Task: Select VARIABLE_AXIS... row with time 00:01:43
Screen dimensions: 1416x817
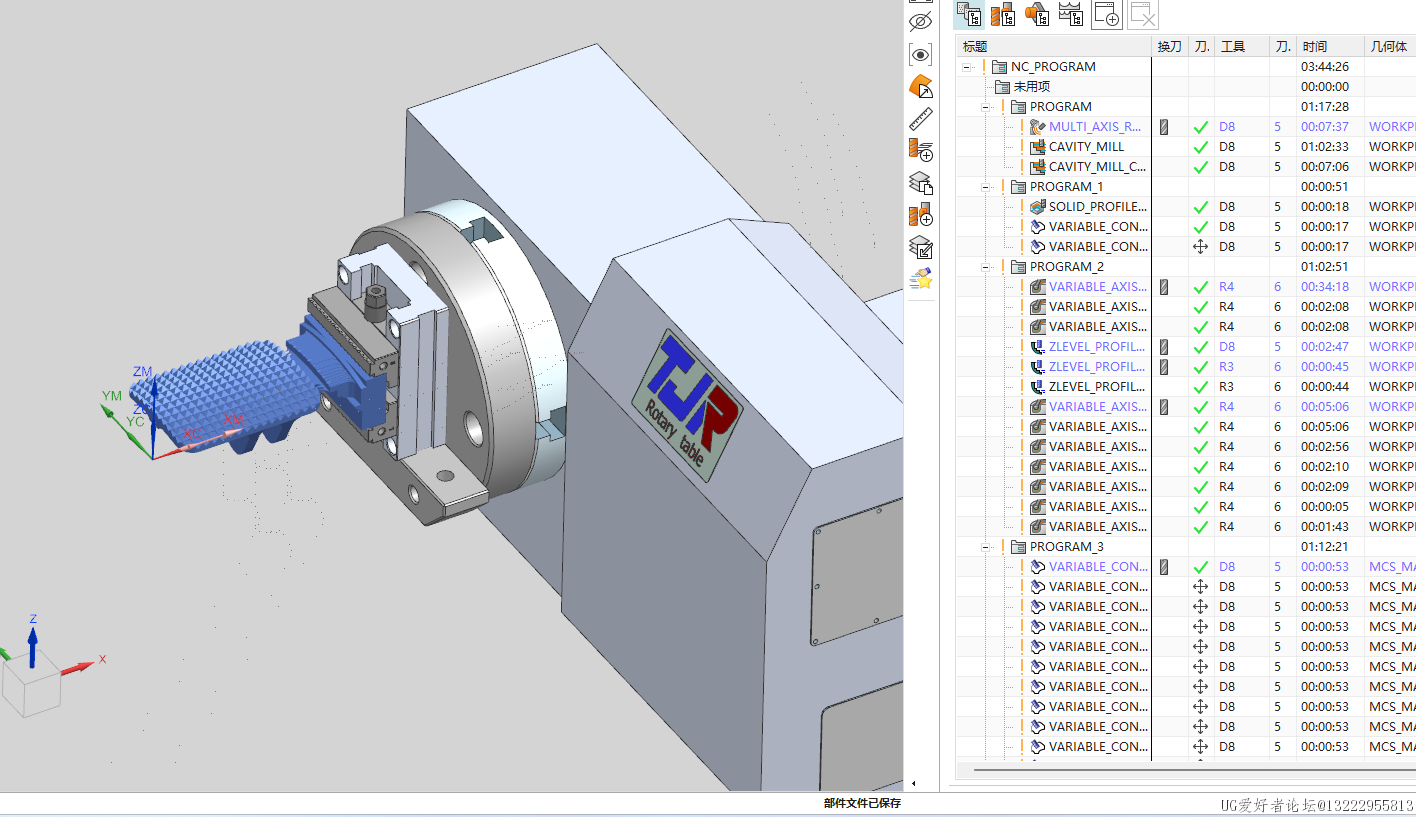Action: [1097, 527]
